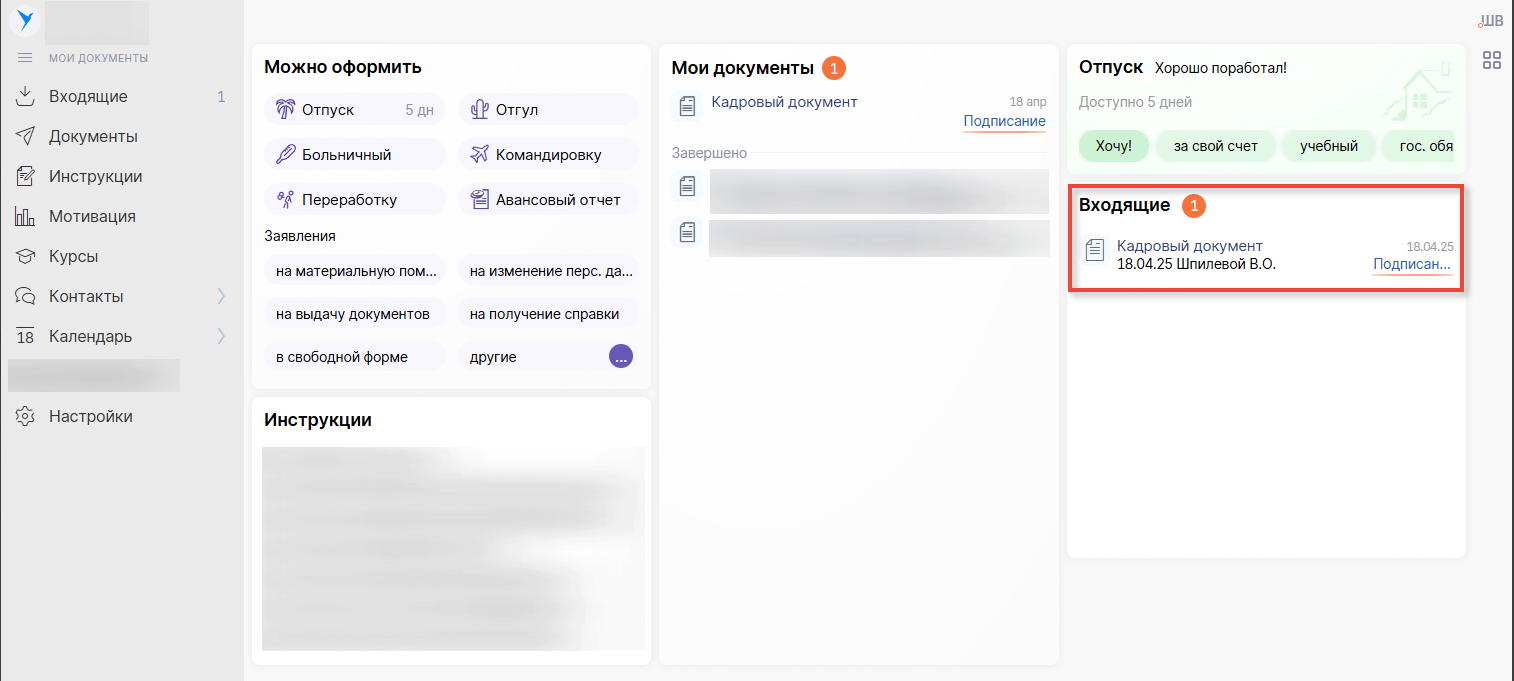Image resolution: width=1514 pixels, height=681 pixels.
Task: Start a Командировку request
Action: click(548, 155)
